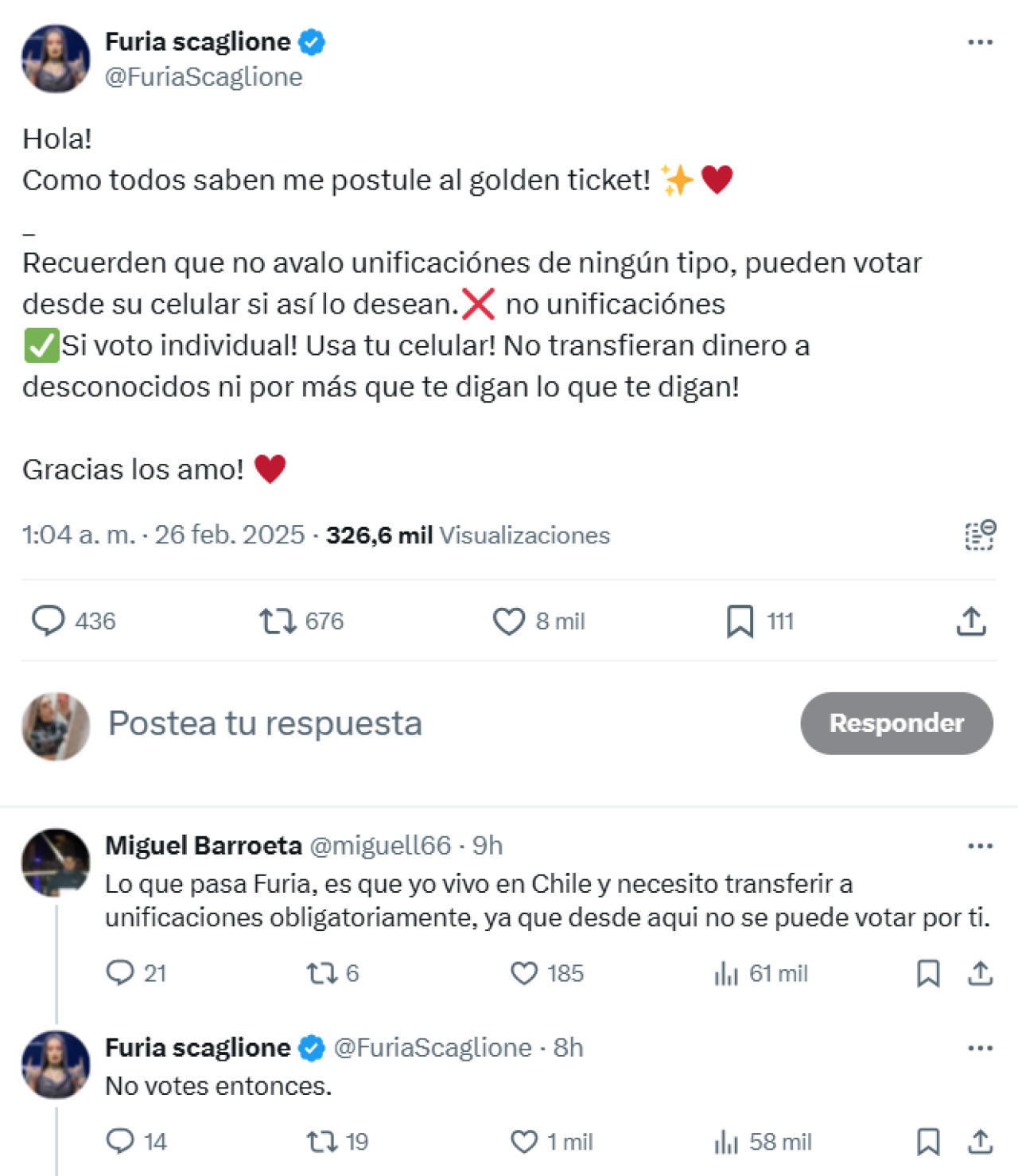Open the @miguell66 profile handle
The image size is (1018, 1176).
(x=379, y=845)
